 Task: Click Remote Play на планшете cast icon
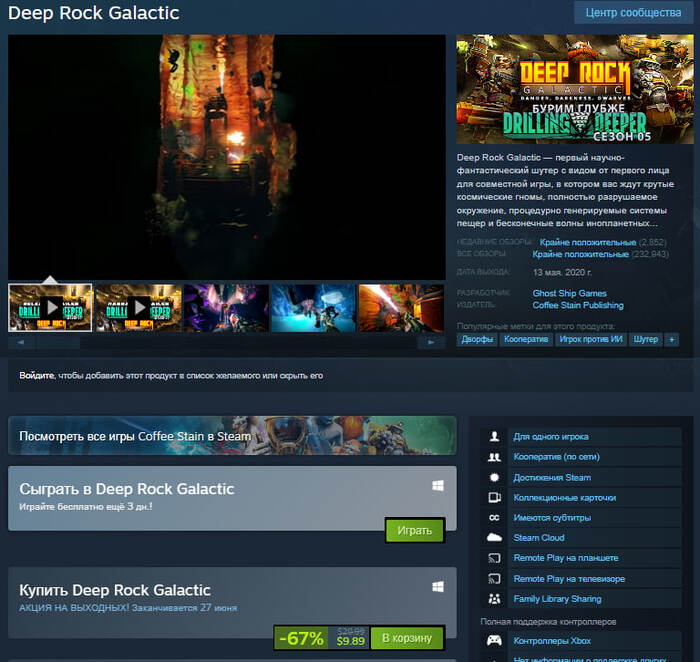point(494,558)
